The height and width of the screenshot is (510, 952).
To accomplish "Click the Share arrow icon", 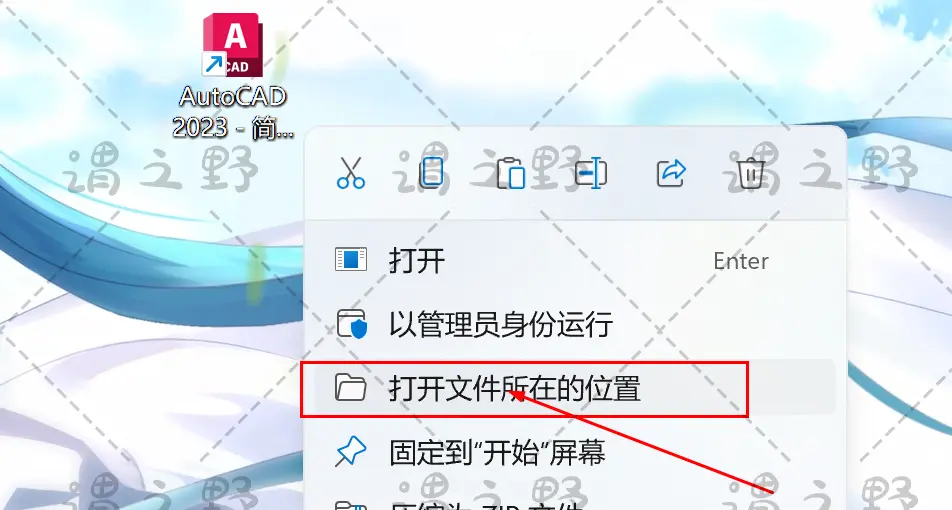I will coord(672,173).
